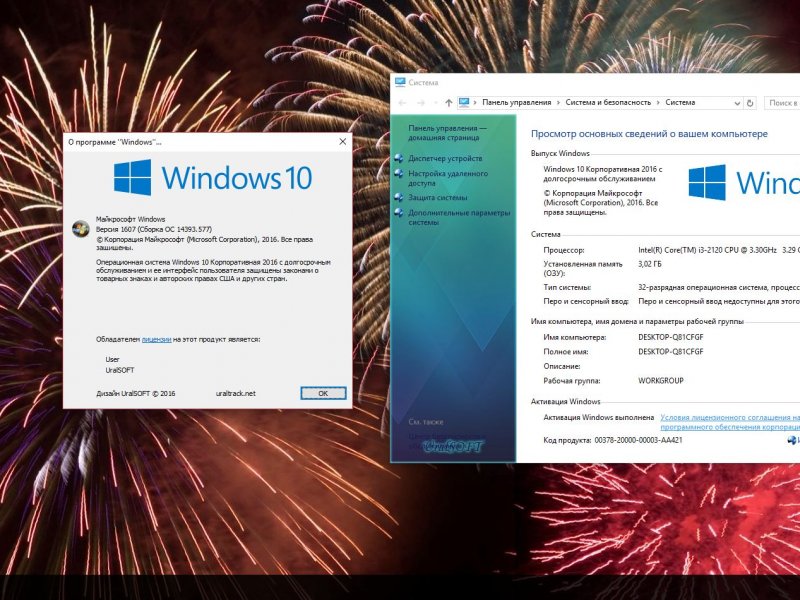Open 'Дополнительные параметры системы' link
800x600 pixels.
click(x=459, y=217)
